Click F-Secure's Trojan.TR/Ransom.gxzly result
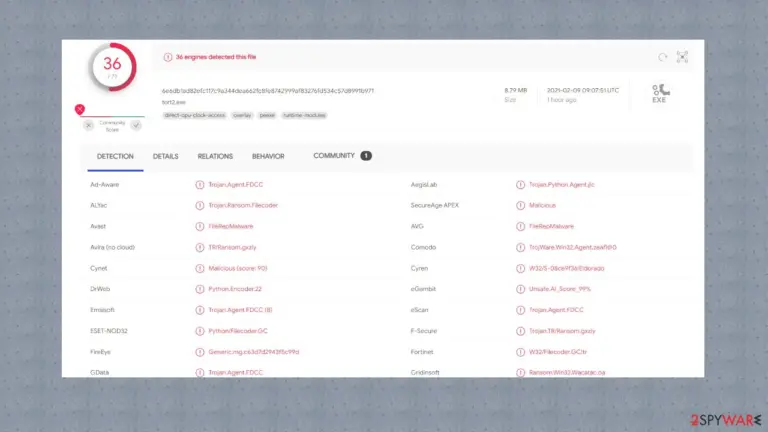 tap(562, 331)
